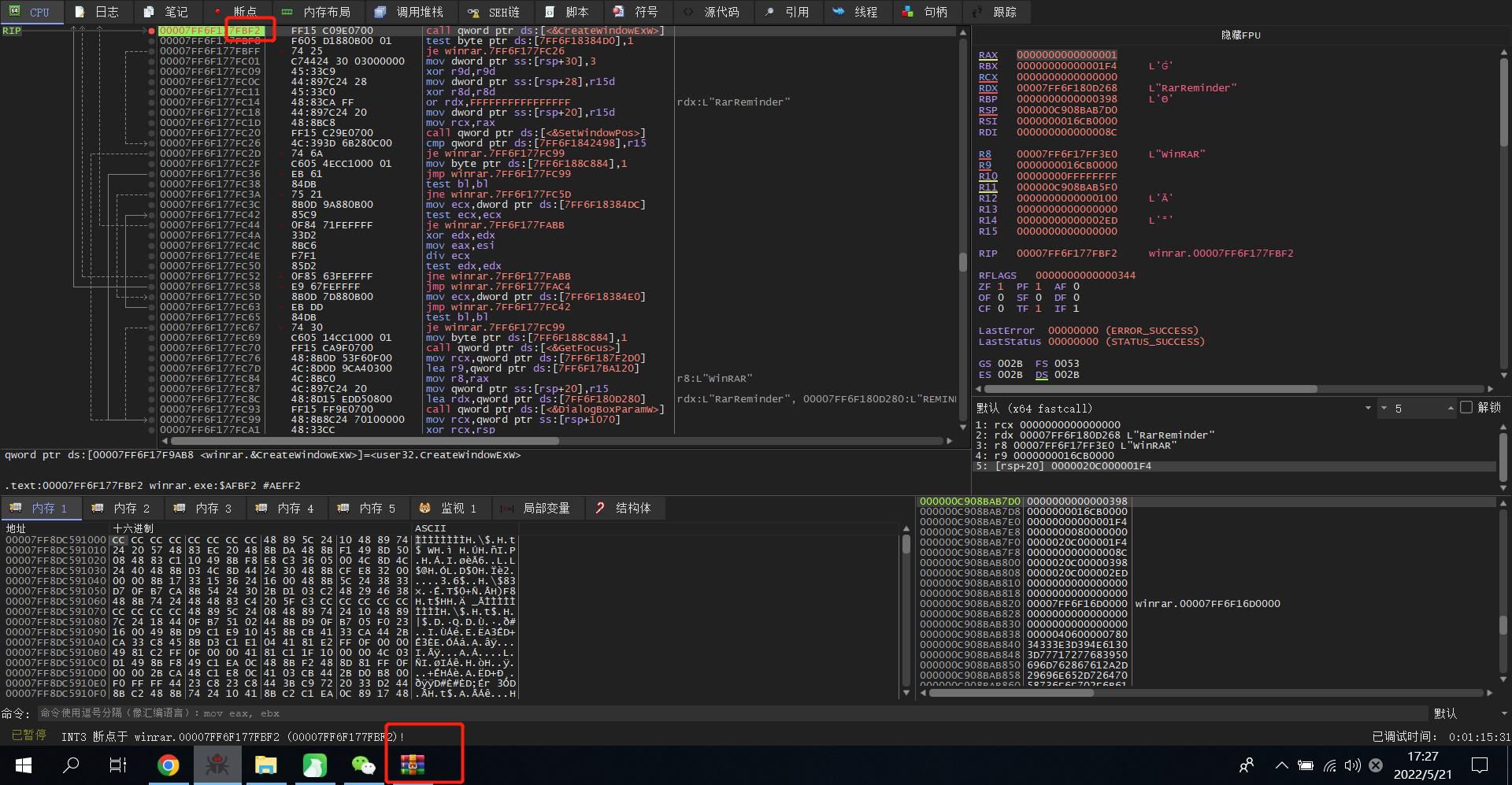Image resolution: width=1512 pixels, height=785 pixels.
Task: Select the x64dbg spider icon in taskbar
Action: coord(217,765)
